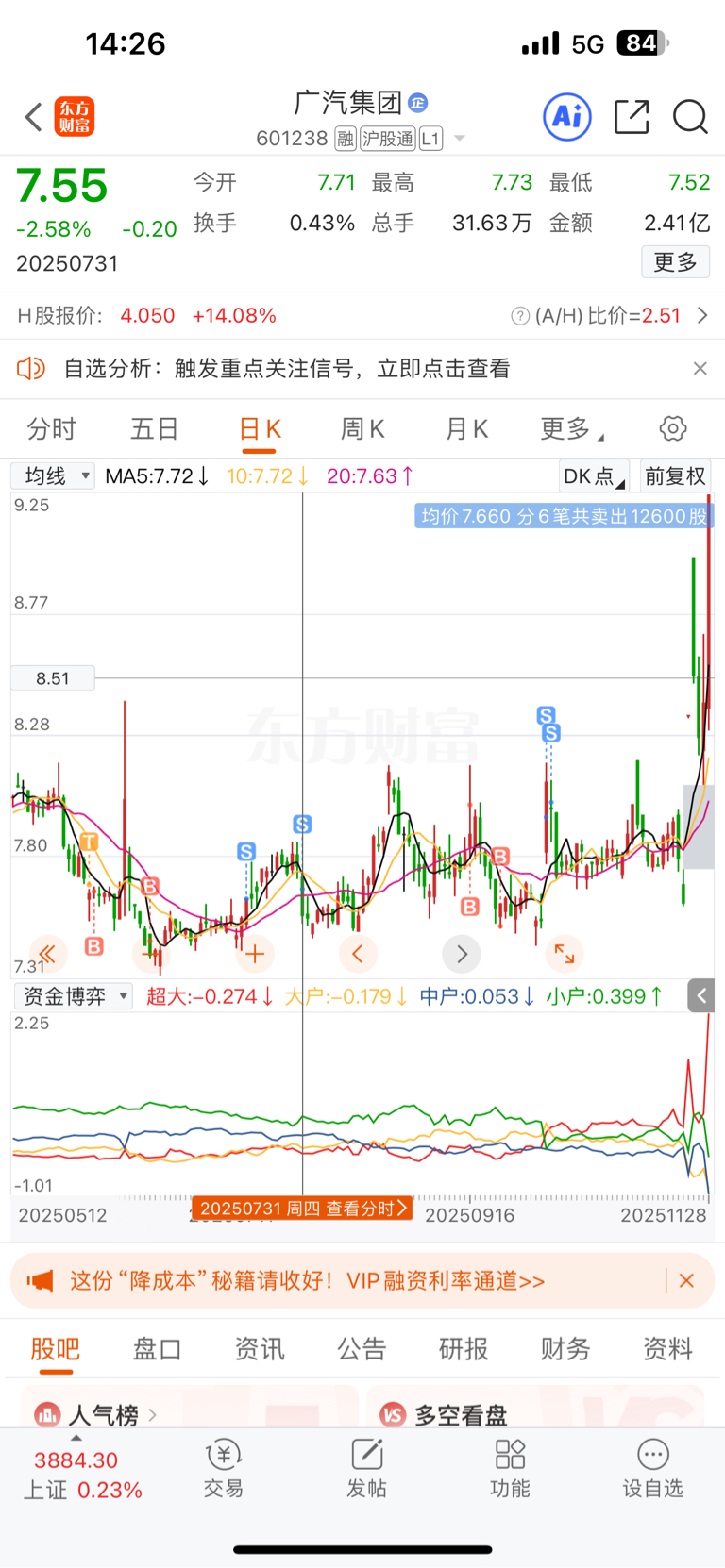Tap the L1 level badge

[x=430, y=139]
